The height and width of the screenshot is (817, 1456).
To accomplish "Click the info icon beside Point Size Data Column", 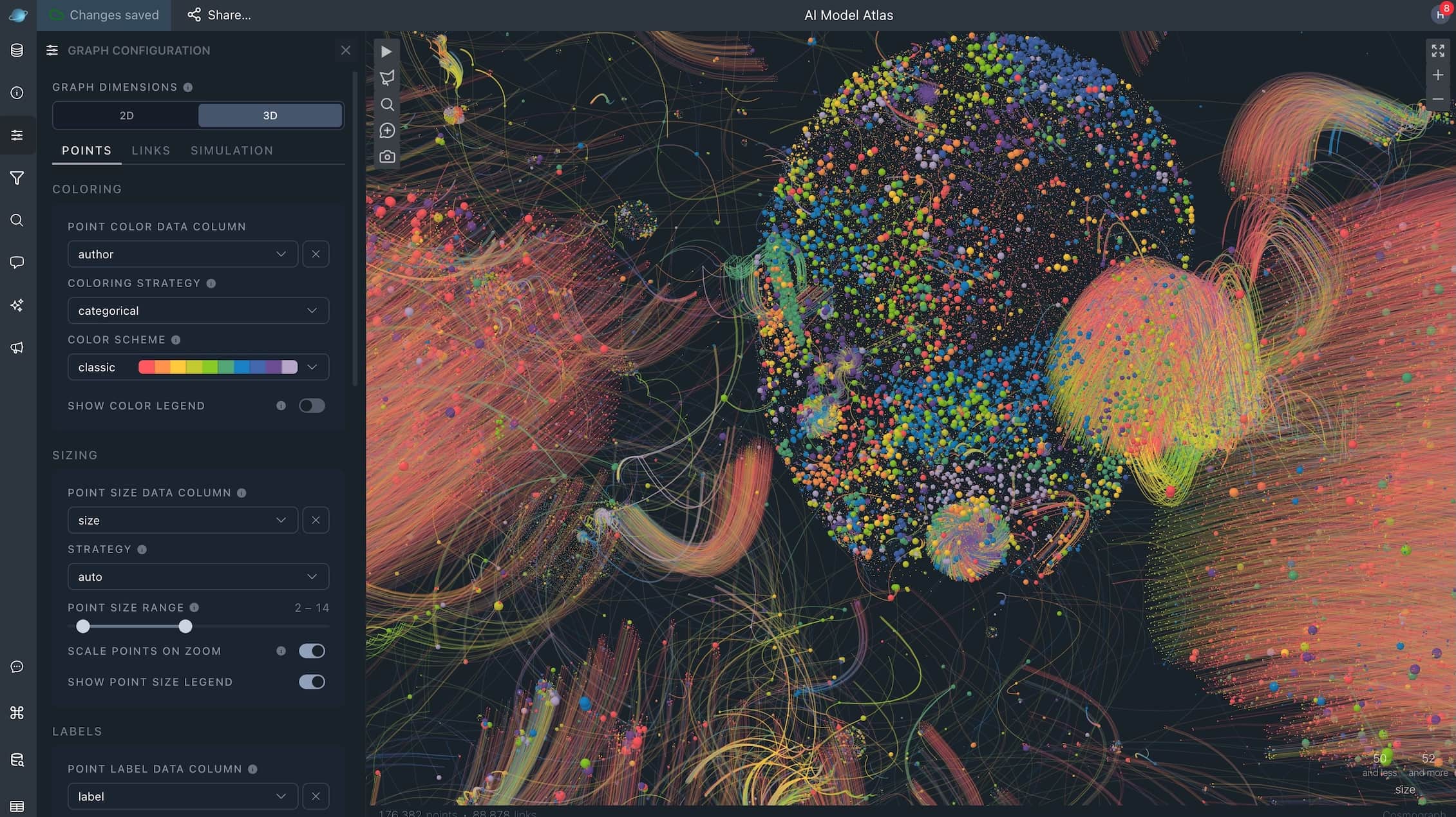I will coord(241,493).
